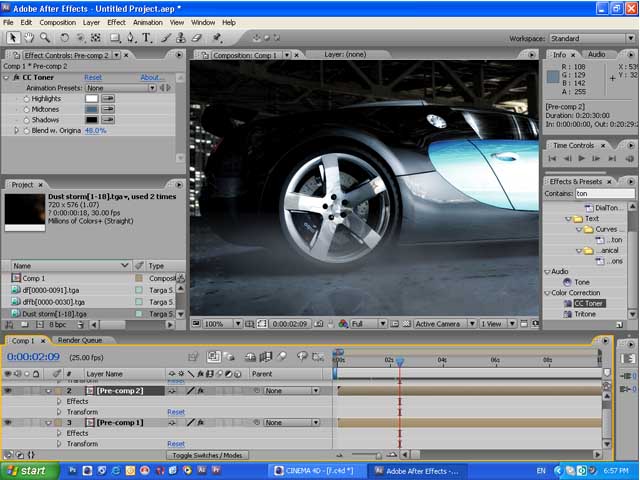Click CC Toner Reset link
The width and height of the screenshot is (640, 480).
pos(93,77)
